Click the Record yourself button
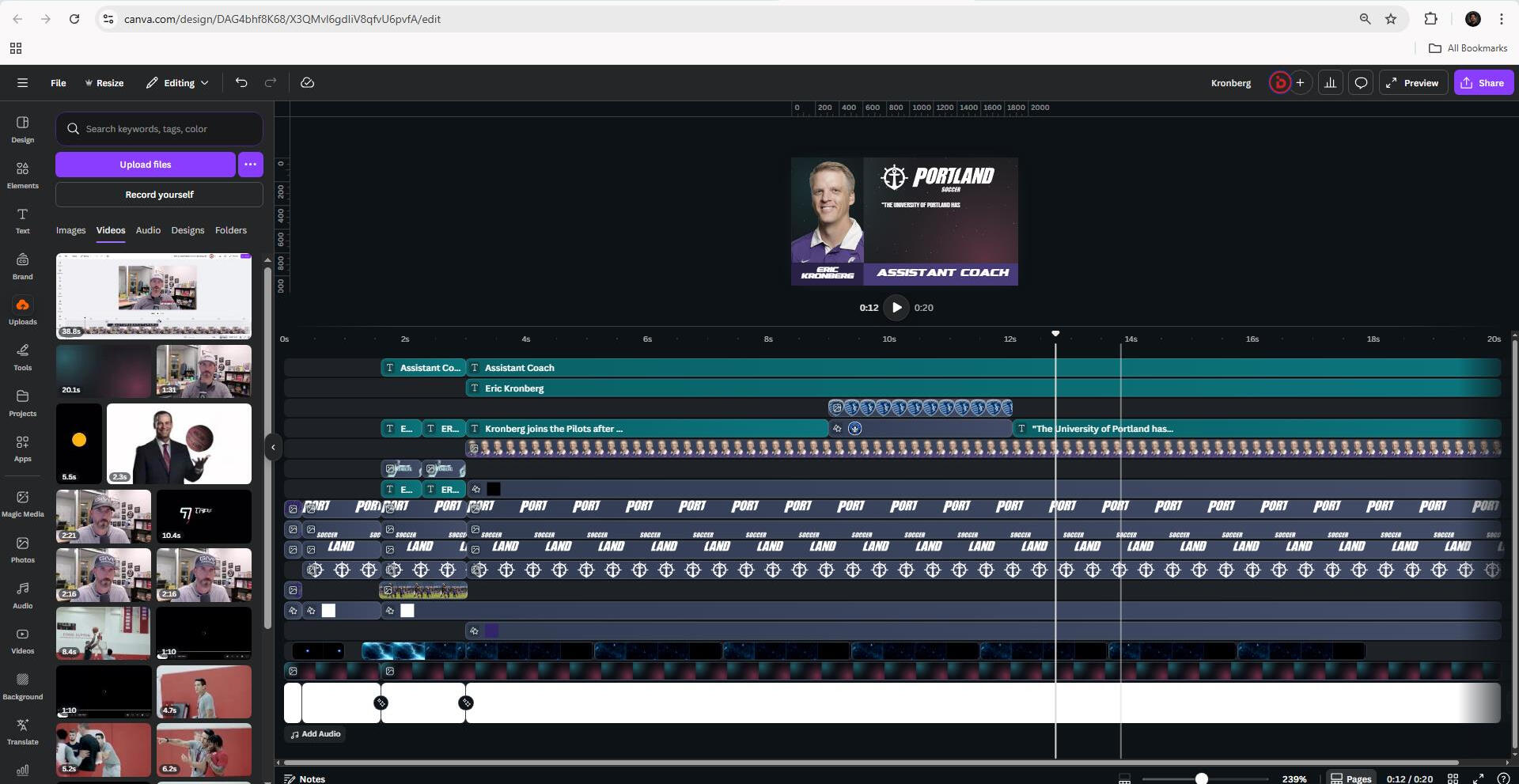The height and width of the screenshot is (784, 1519). coord(159,195)
